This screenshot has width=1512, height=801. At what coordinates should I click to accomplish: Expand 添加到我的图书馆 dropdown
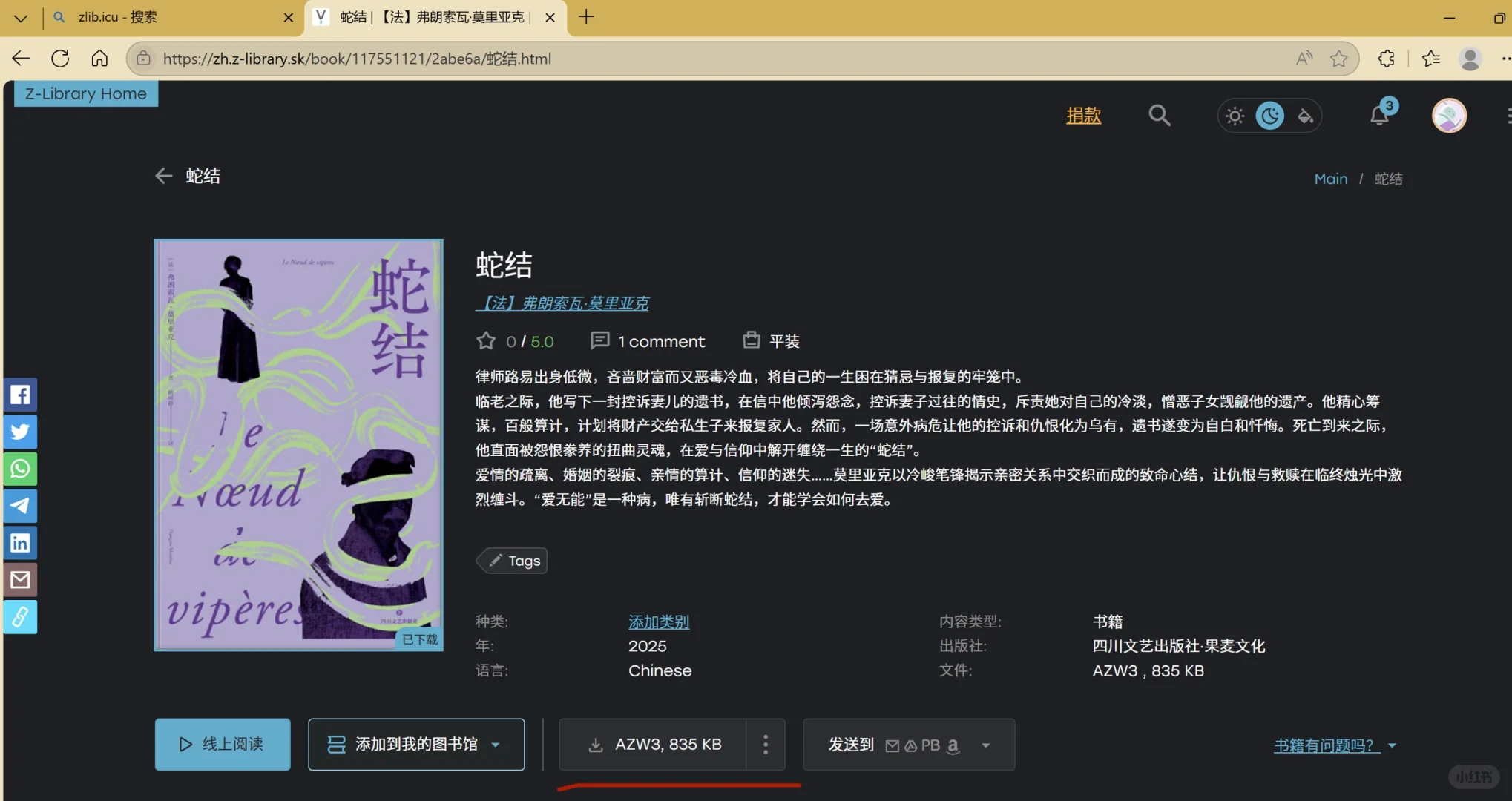pos(496,745)
